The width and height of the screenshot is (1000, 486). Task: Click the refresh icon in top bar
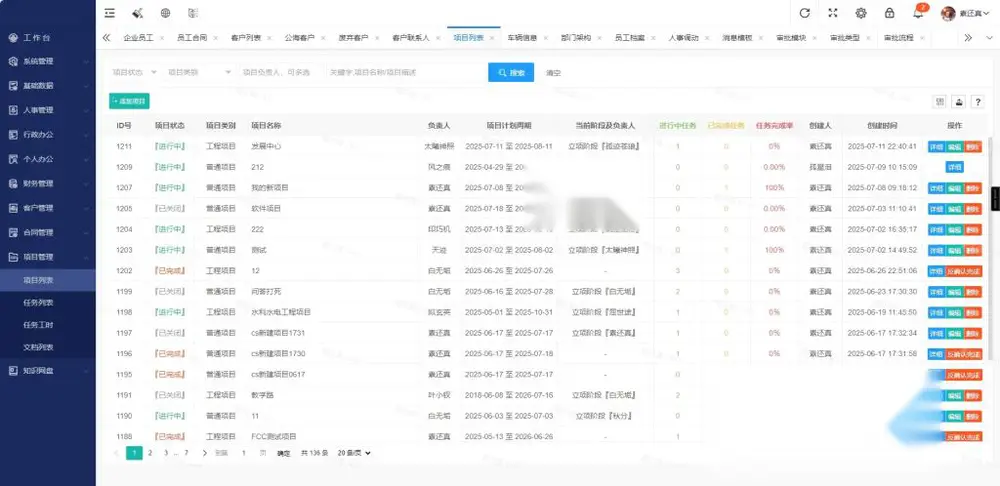pos(805,13)
